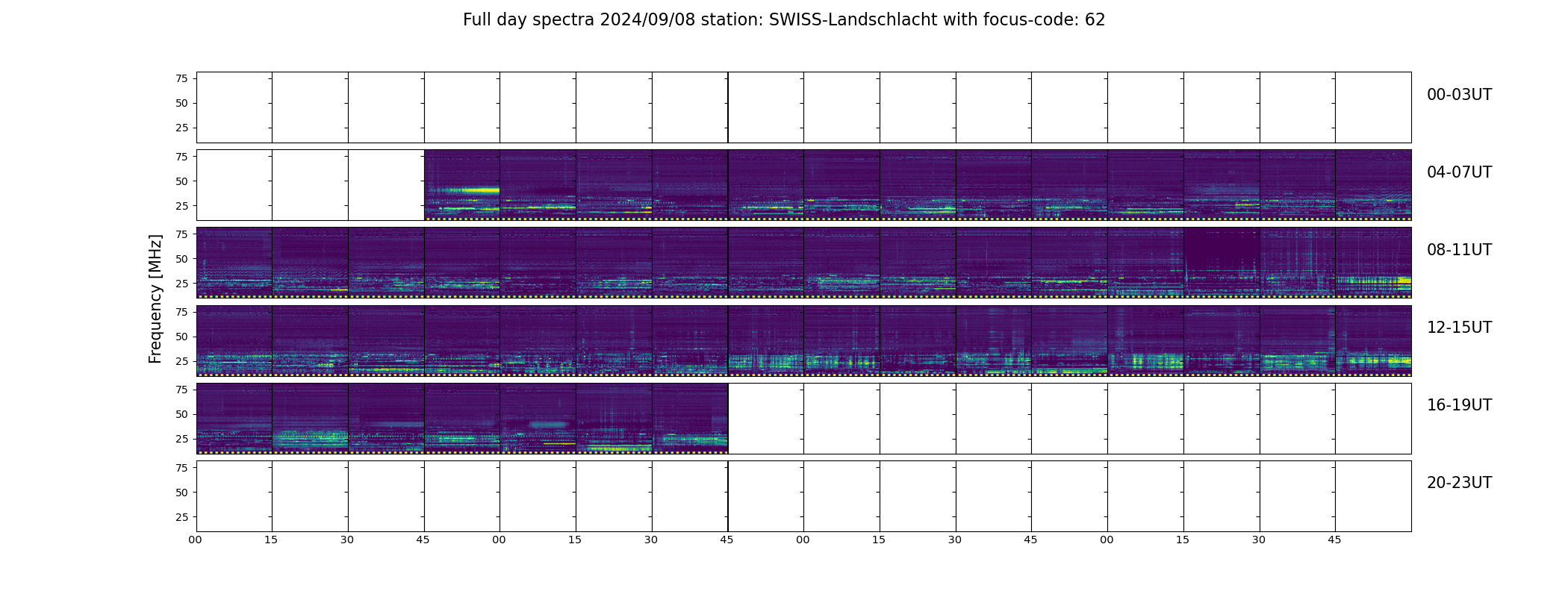Click the 75 tick label of 04-07UT row
The height and width of the screenshot is (597, 1568).
click(181, 156)
